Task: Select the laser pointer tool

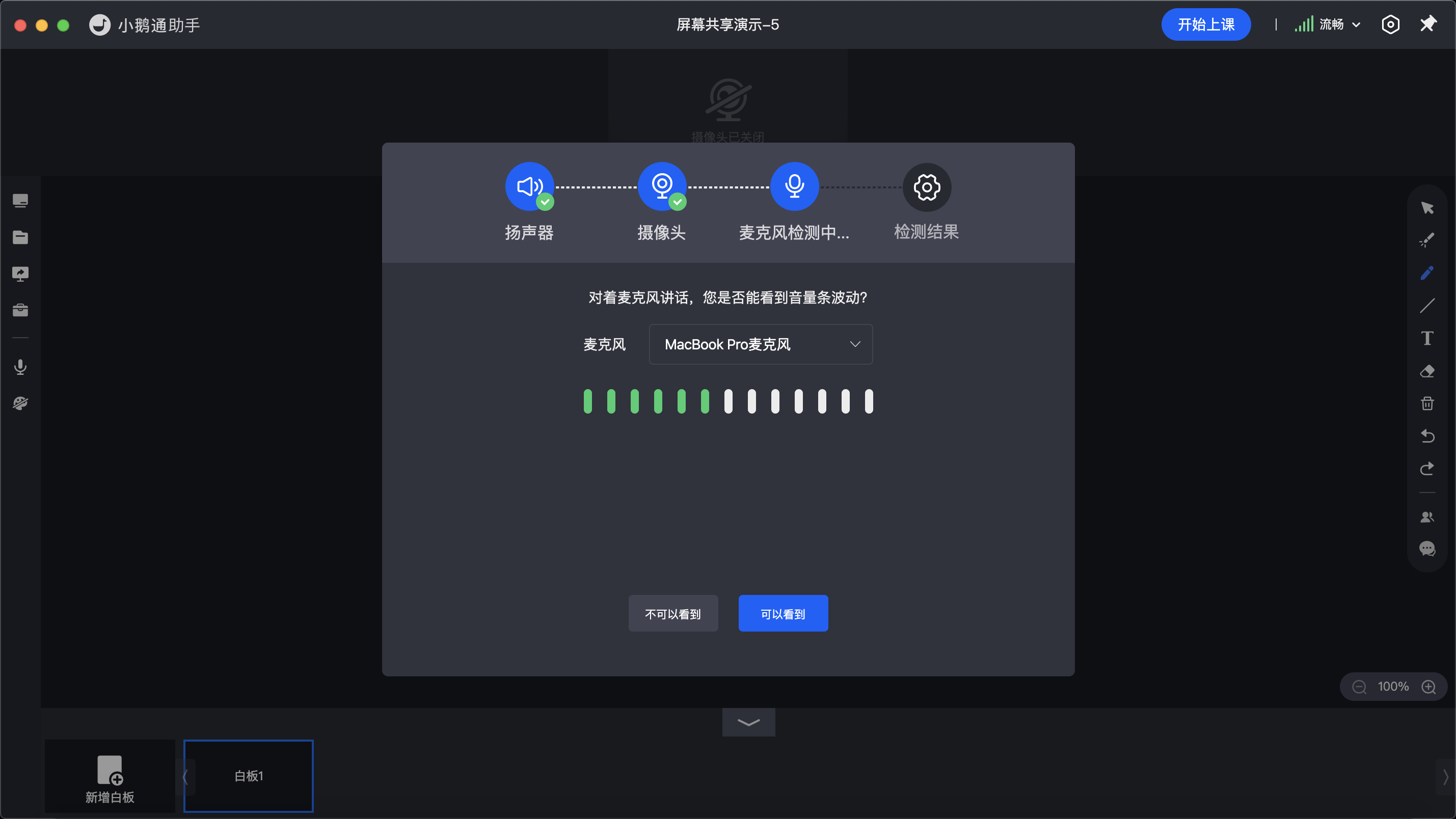Action: coord(1426,241)
